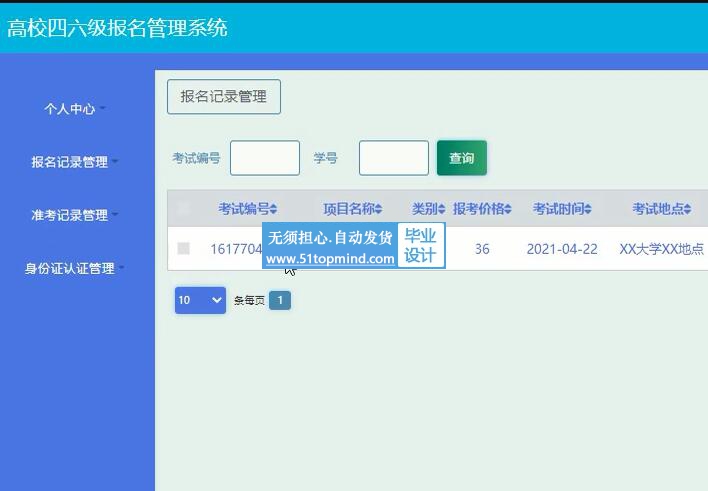This screenshot has height=491, width=708.
Task: Sort by 考试地点 column arrows
Action: pos(687,209)
